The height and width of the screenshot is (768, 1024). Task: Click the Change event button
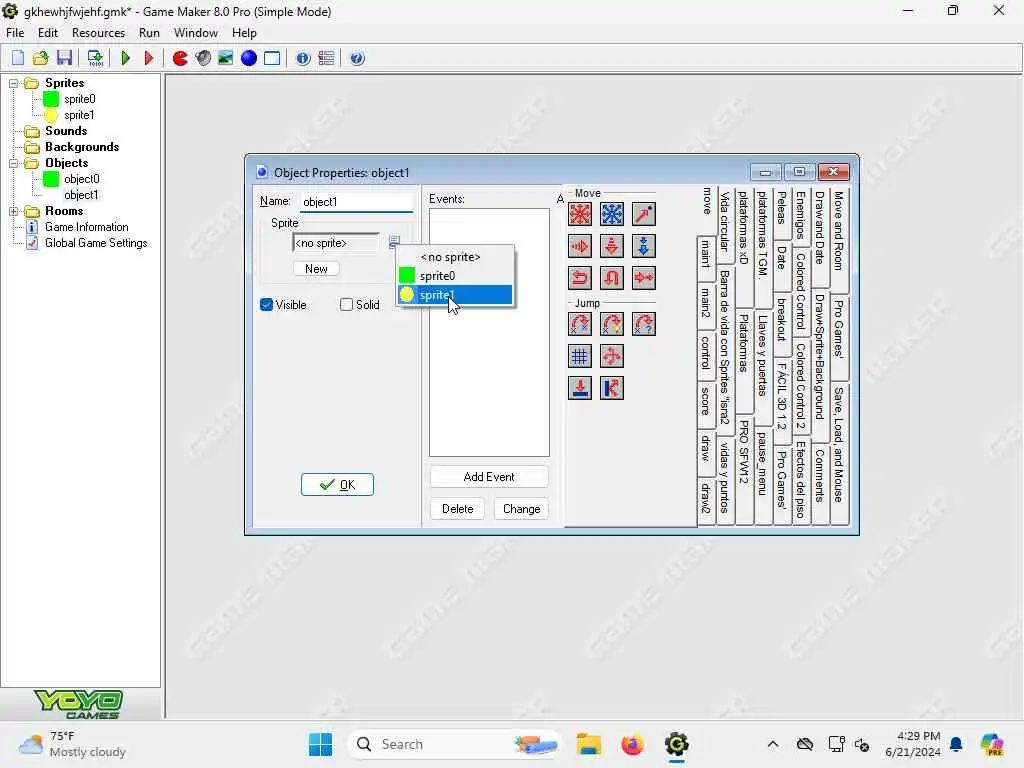[x=521, y=509]
